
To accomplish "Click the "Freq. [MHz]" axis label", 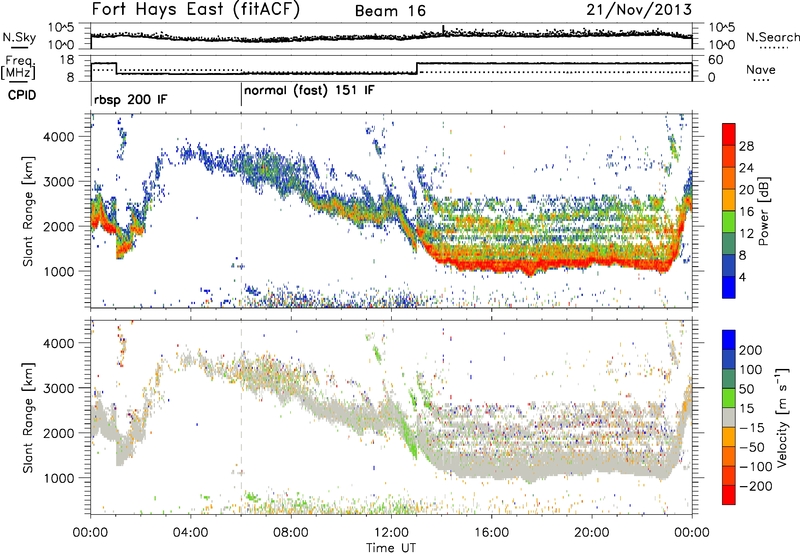I will click(18, 67).
